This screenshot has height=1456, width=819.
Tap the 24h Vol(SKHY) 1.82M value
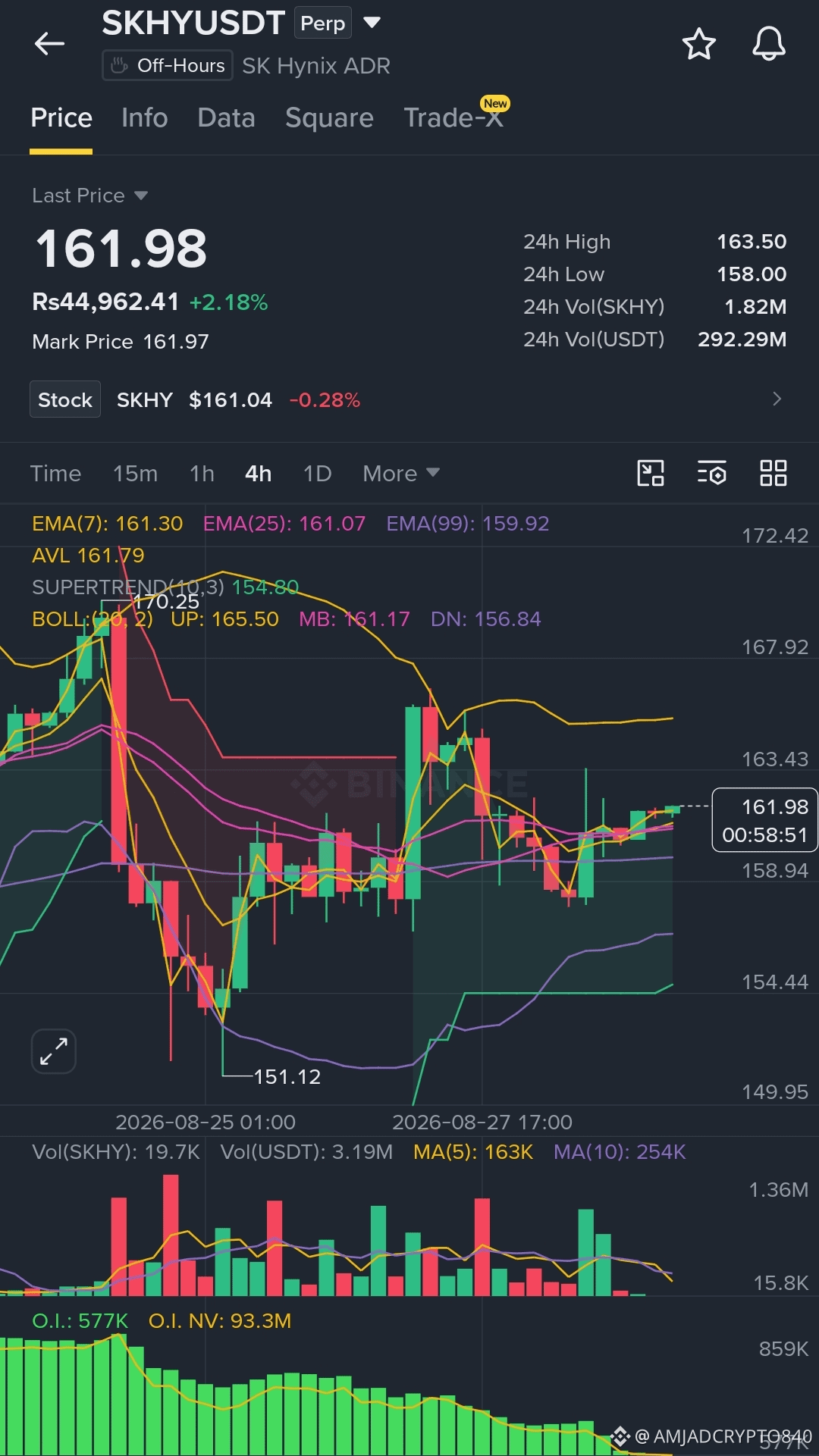pyautogui.click(x=755, y=307)
